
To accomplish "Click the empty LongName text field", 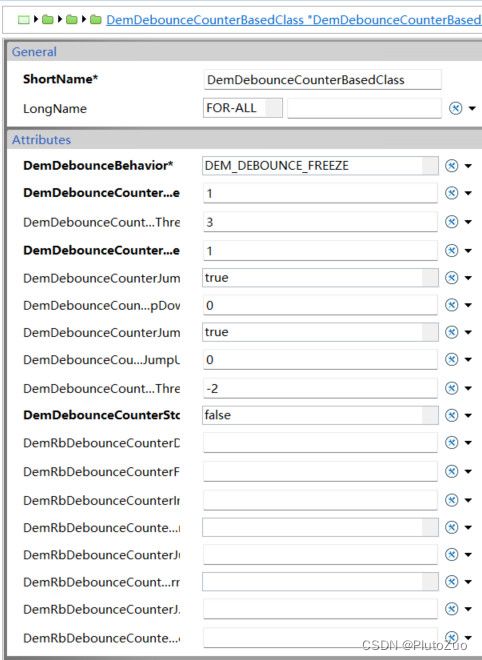I will tap(364, 108).
